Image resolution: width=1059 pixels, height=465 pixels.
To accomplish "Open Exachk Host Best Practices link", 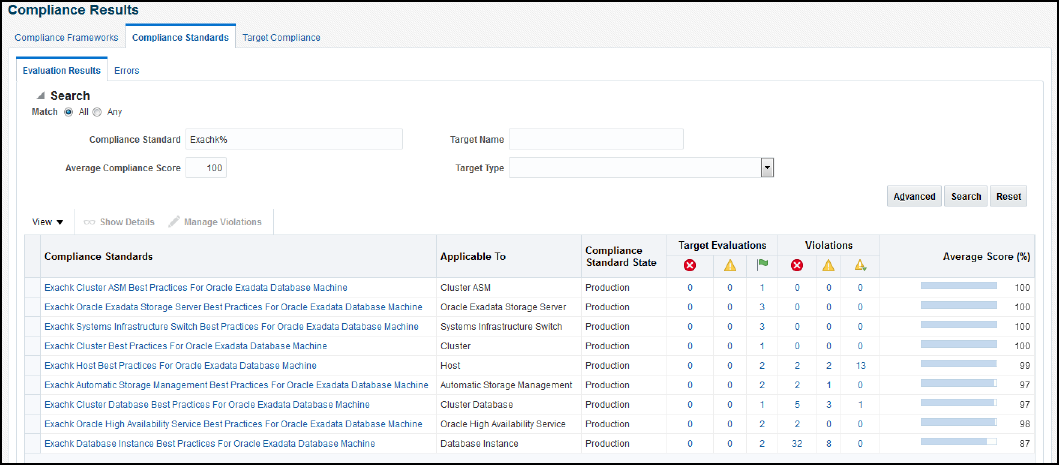I will 180,366.
